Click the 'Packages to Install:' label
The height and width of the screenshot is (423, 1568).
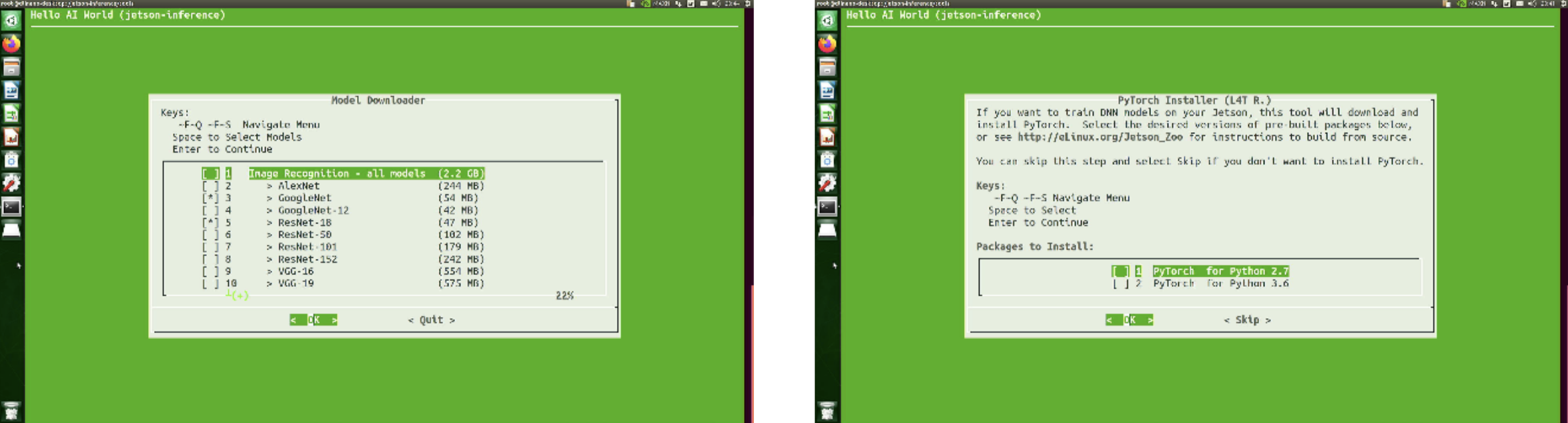click(x=1035, y=247)
